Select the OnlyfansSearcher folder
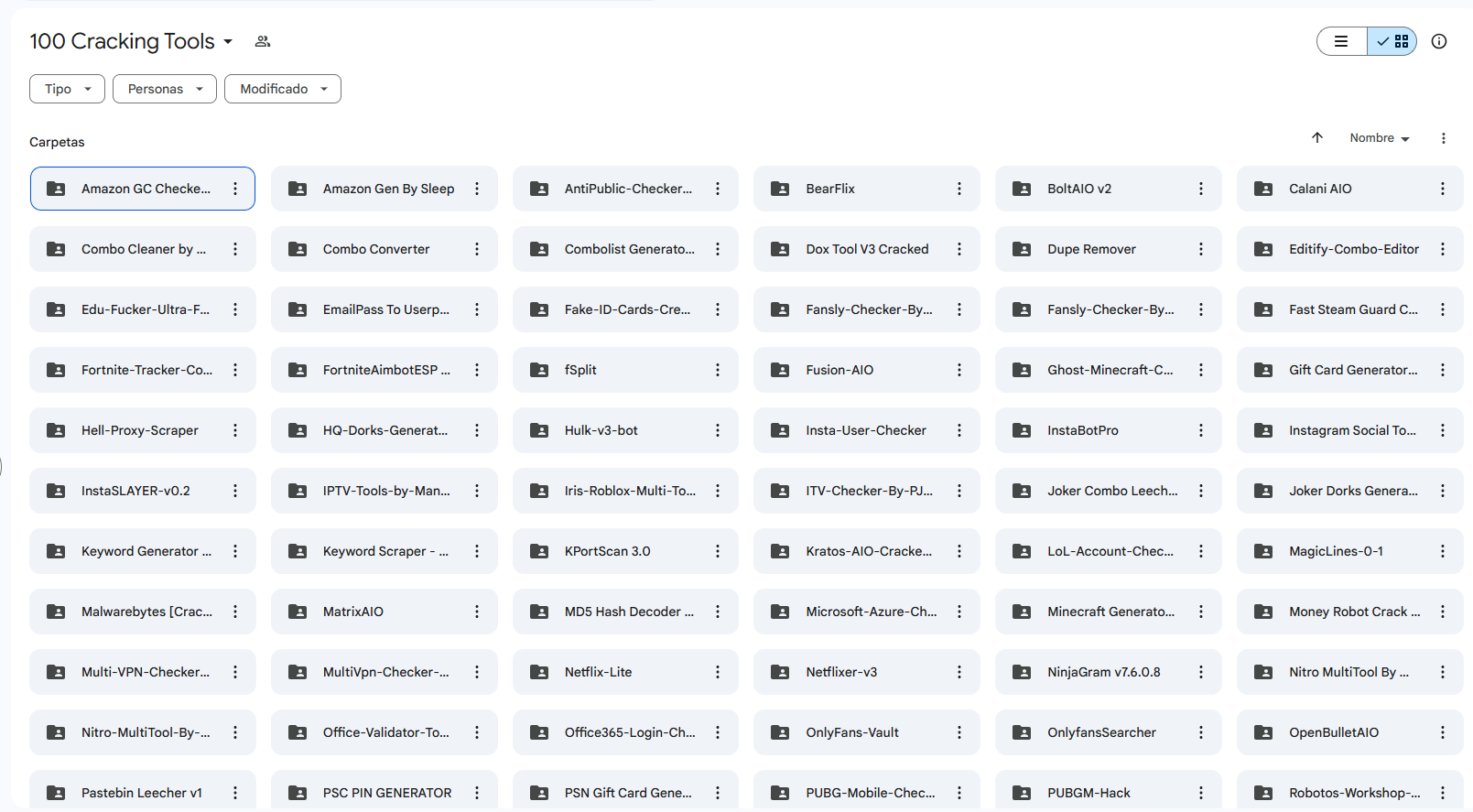This screenshot has width=1473, height=812. coord(1109,732)
